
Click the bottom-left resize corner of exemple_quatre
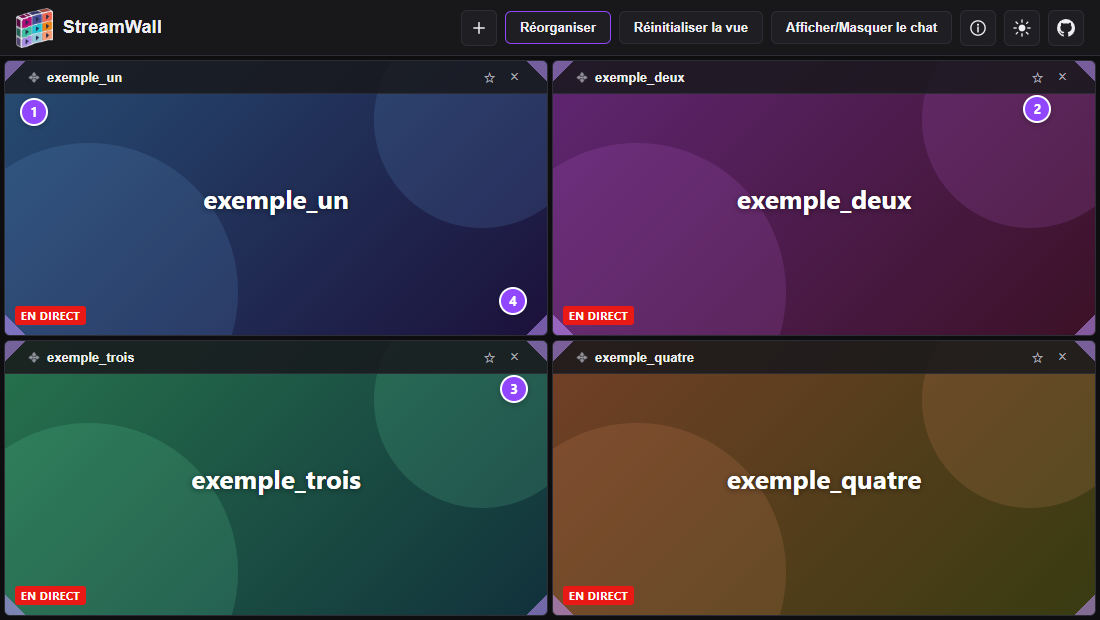tap(560, 608)
